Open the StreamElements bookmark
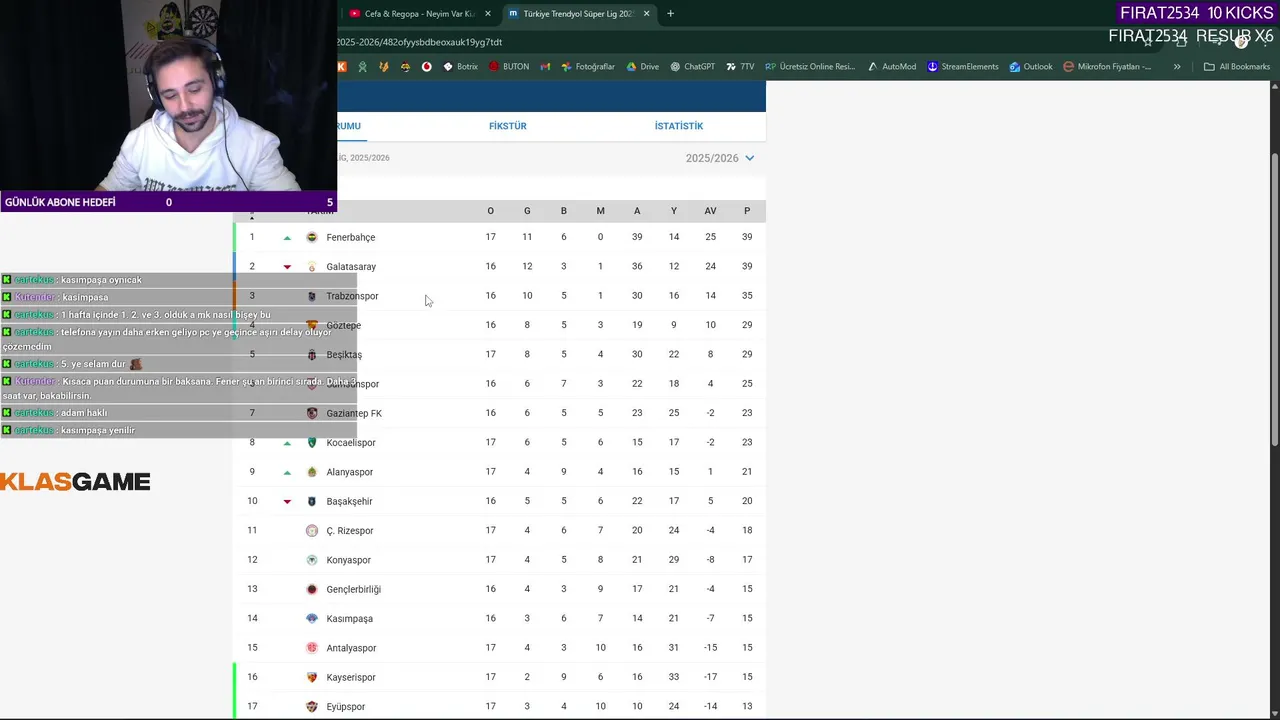Screen dimensions: 1280x720 coord(963,67)
